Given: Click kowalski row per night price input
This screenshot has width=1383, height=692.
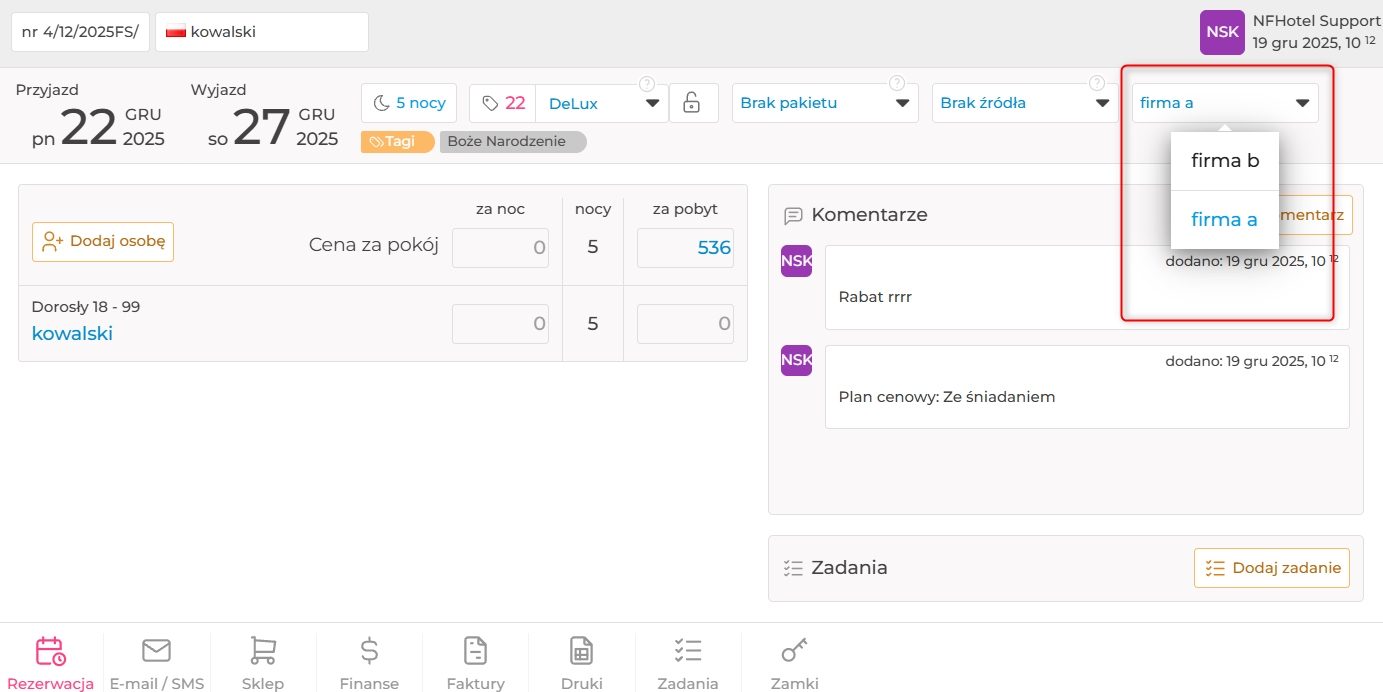Looking at the screenshot, I should pos(500,324).
